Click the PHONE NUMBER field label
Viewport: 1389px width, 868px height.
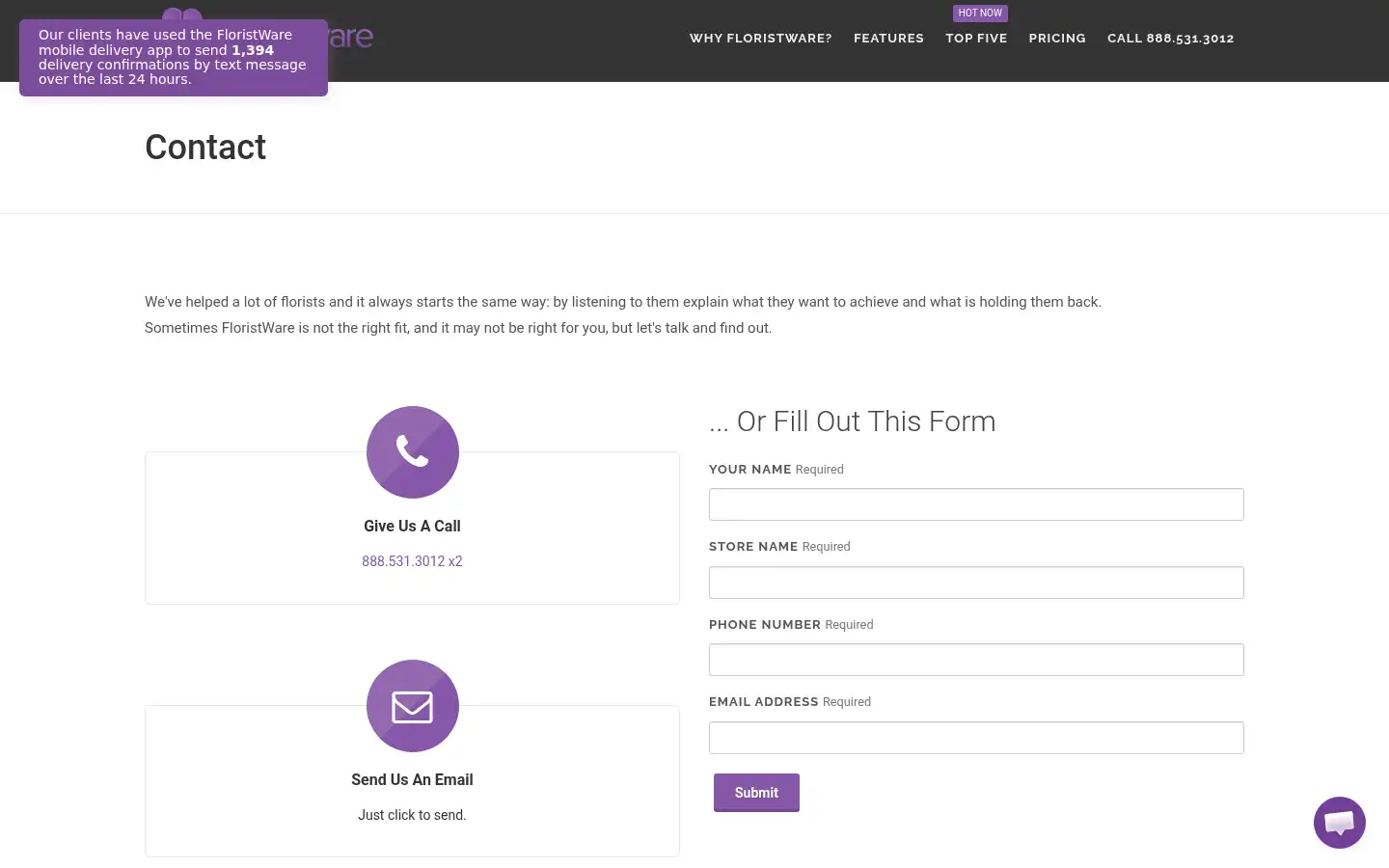coord(765,625)
